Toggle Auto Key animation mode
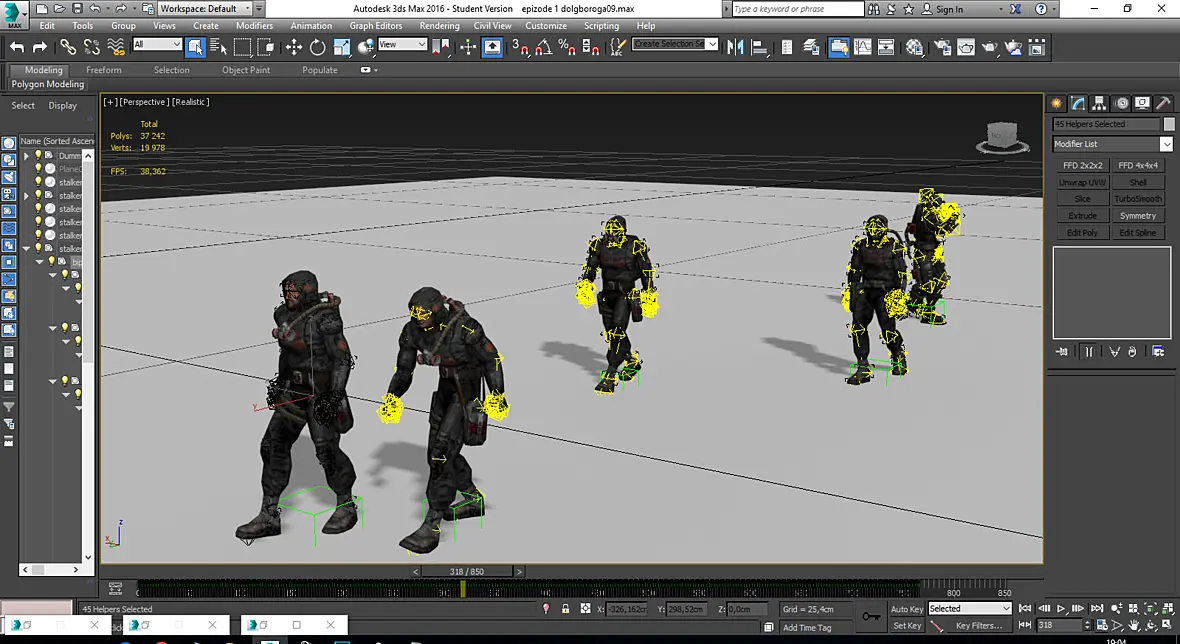1180x644 pixels. click(906, 609)
